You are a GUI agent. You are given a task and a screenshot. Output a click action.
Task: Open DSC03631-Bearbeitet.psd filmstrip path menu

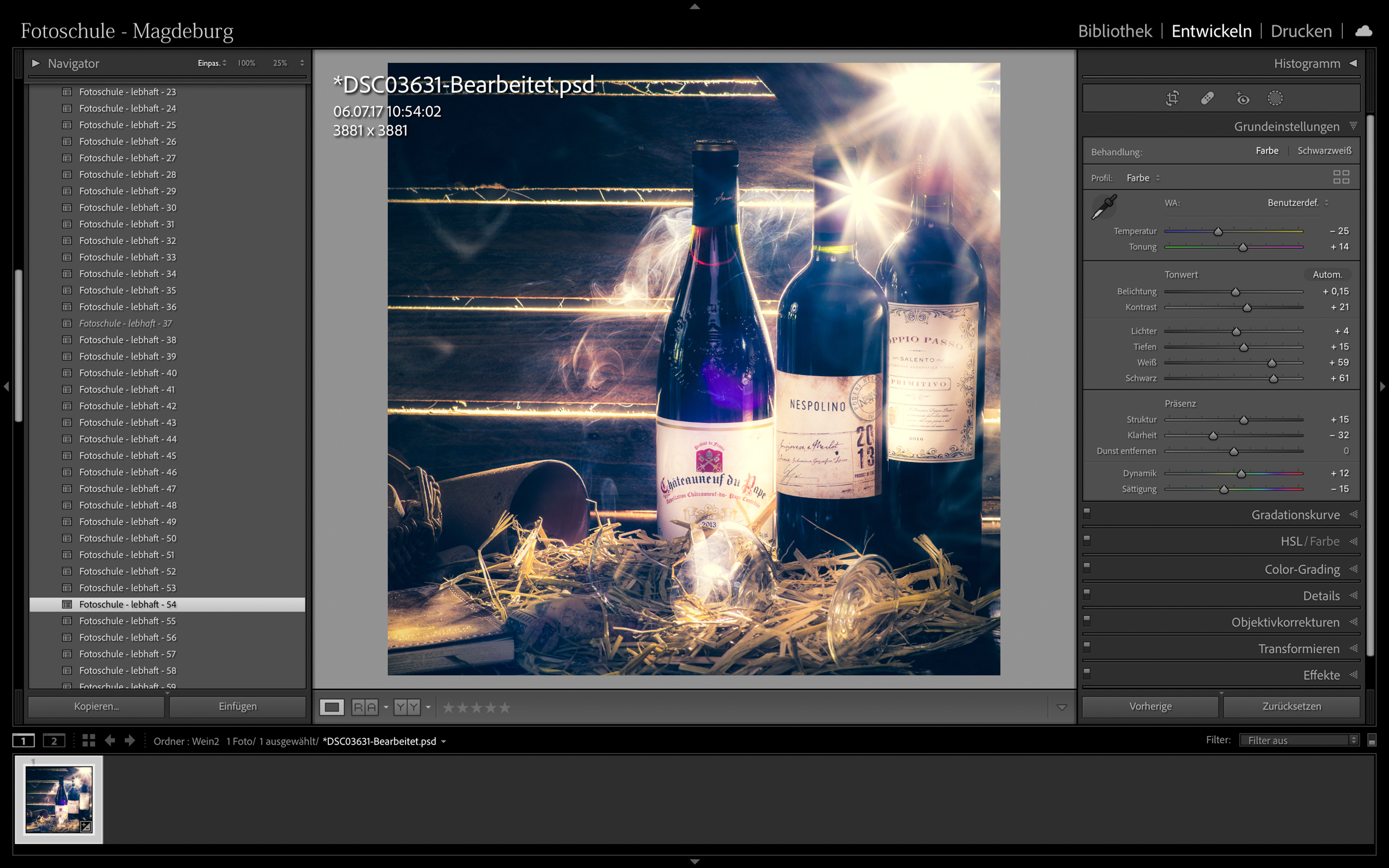coord(384,741)
